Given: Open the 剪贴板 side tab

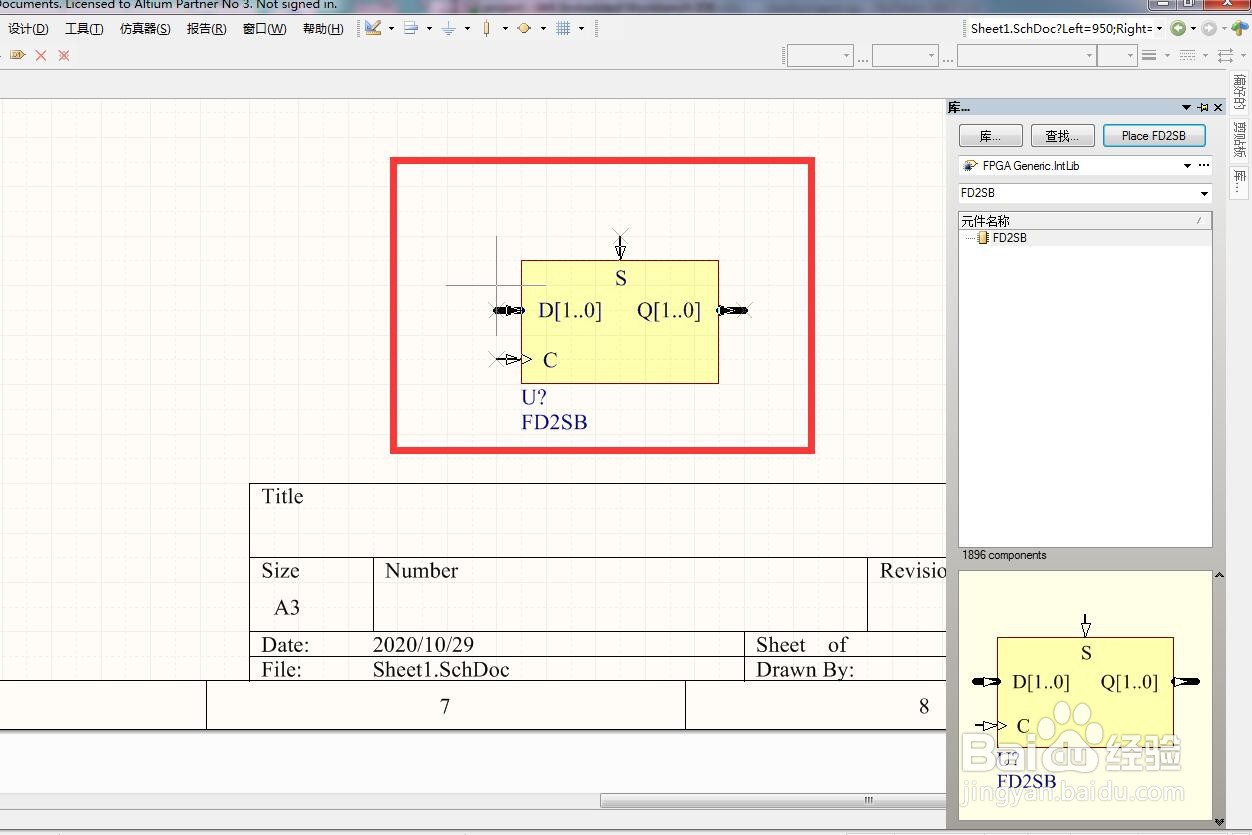Looking at the screenshot, I should 1240,139.
